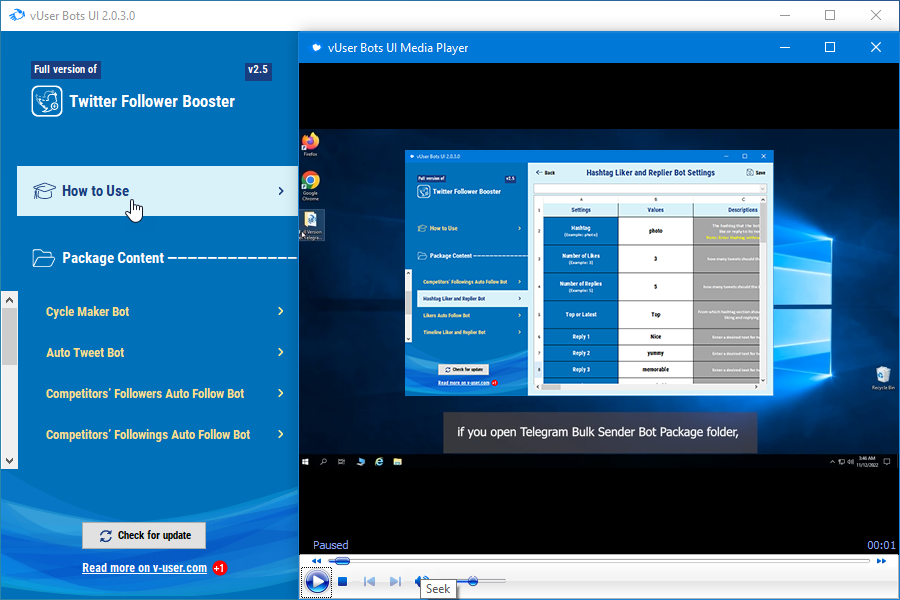Image resolution: width=900 pixels, height=600 pixels.
Task: Expand the Auto Tweet Bot chevron
Action: [x=281, y=352]
